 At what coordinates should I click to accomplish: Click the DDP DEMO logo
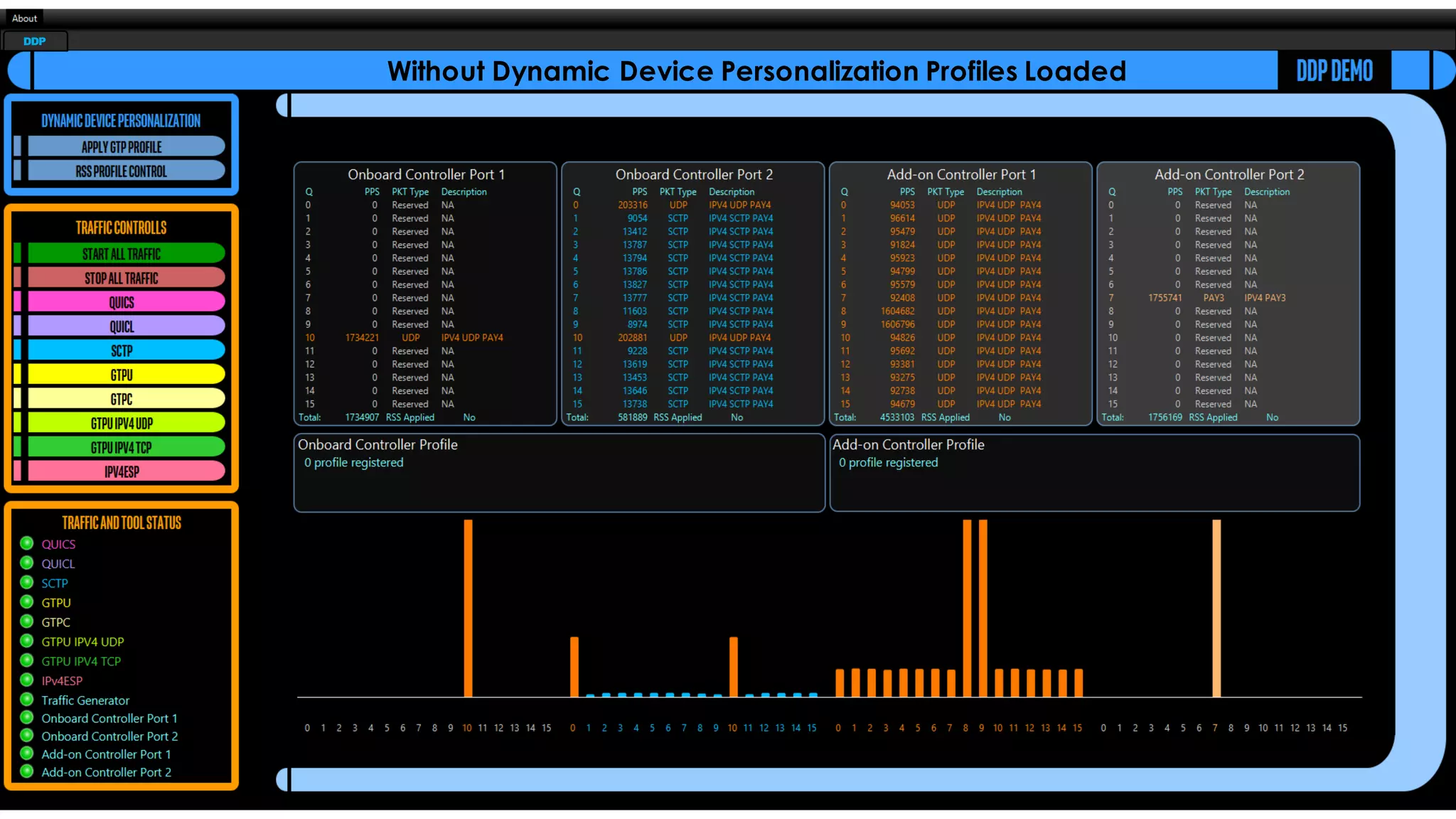pos(1334,70)
